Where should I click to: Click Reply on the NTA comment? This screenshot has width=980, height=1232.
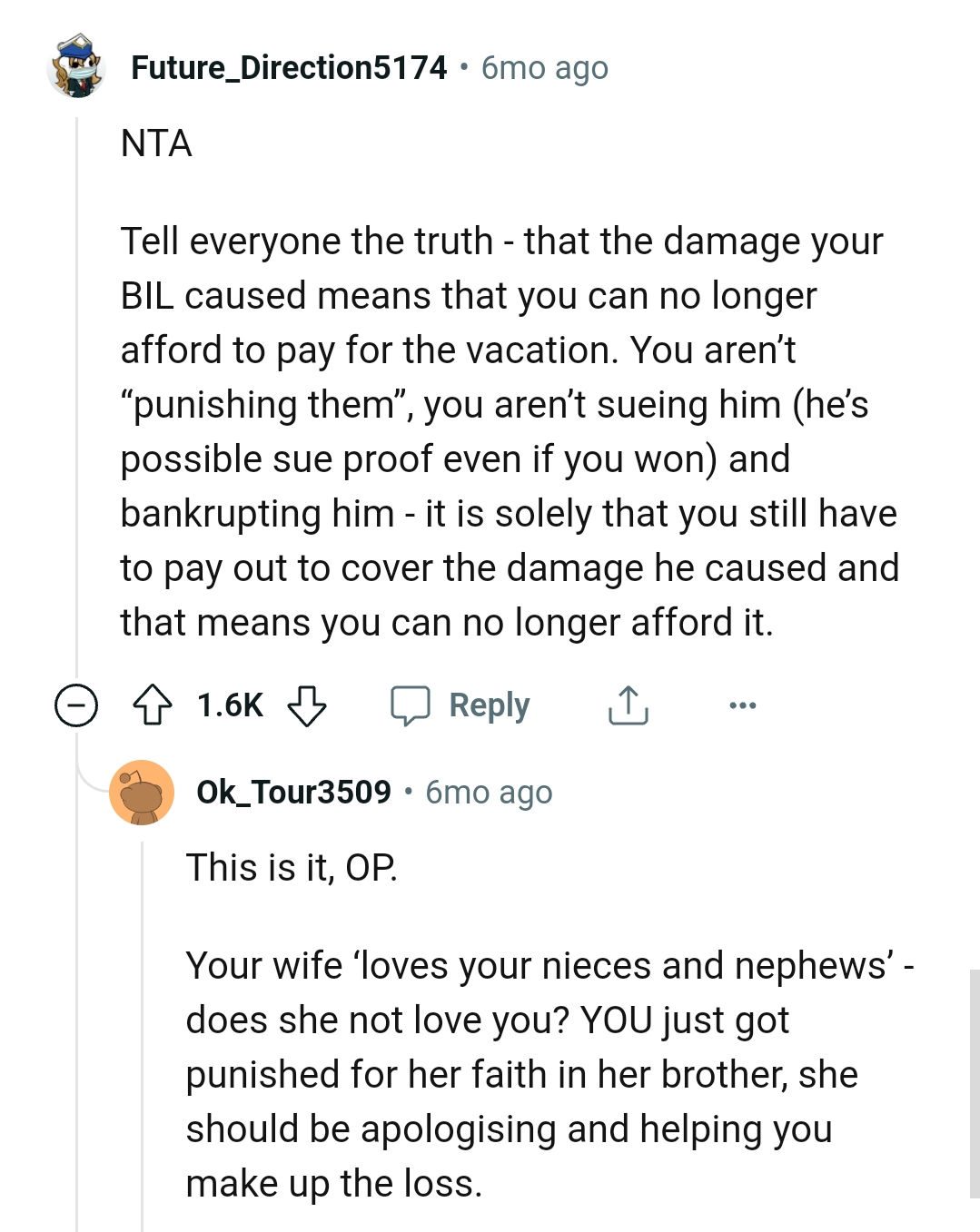coord(489,704)
